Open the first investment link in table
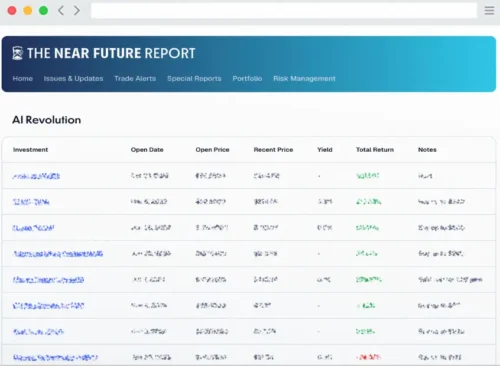Viewport: 500px width, 366px height. (36, 176)
